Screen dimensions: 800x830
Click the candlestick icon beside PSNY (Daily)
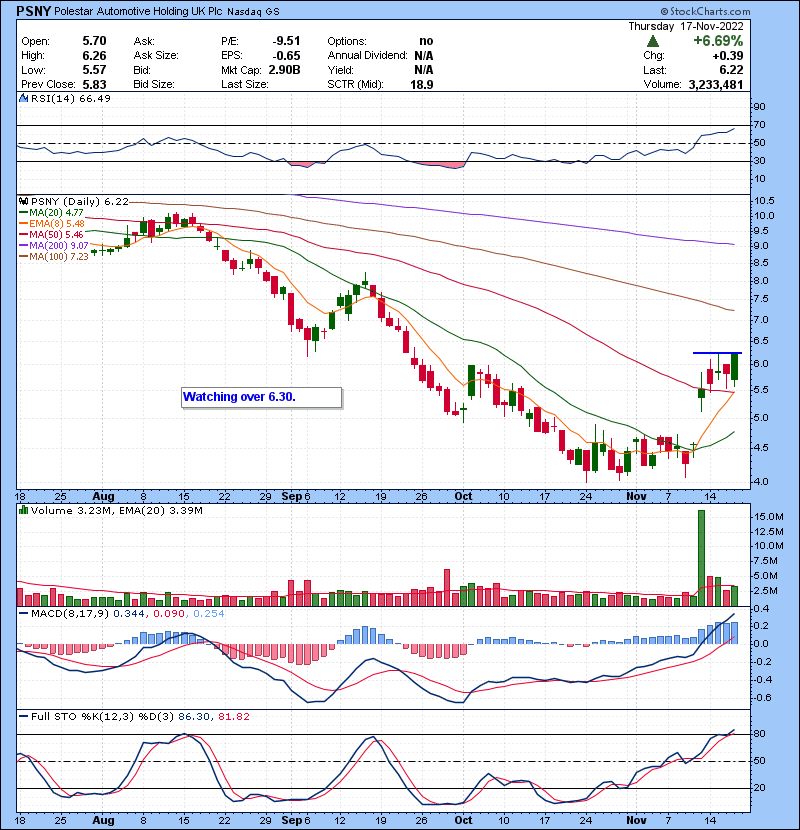pos(23,202)
